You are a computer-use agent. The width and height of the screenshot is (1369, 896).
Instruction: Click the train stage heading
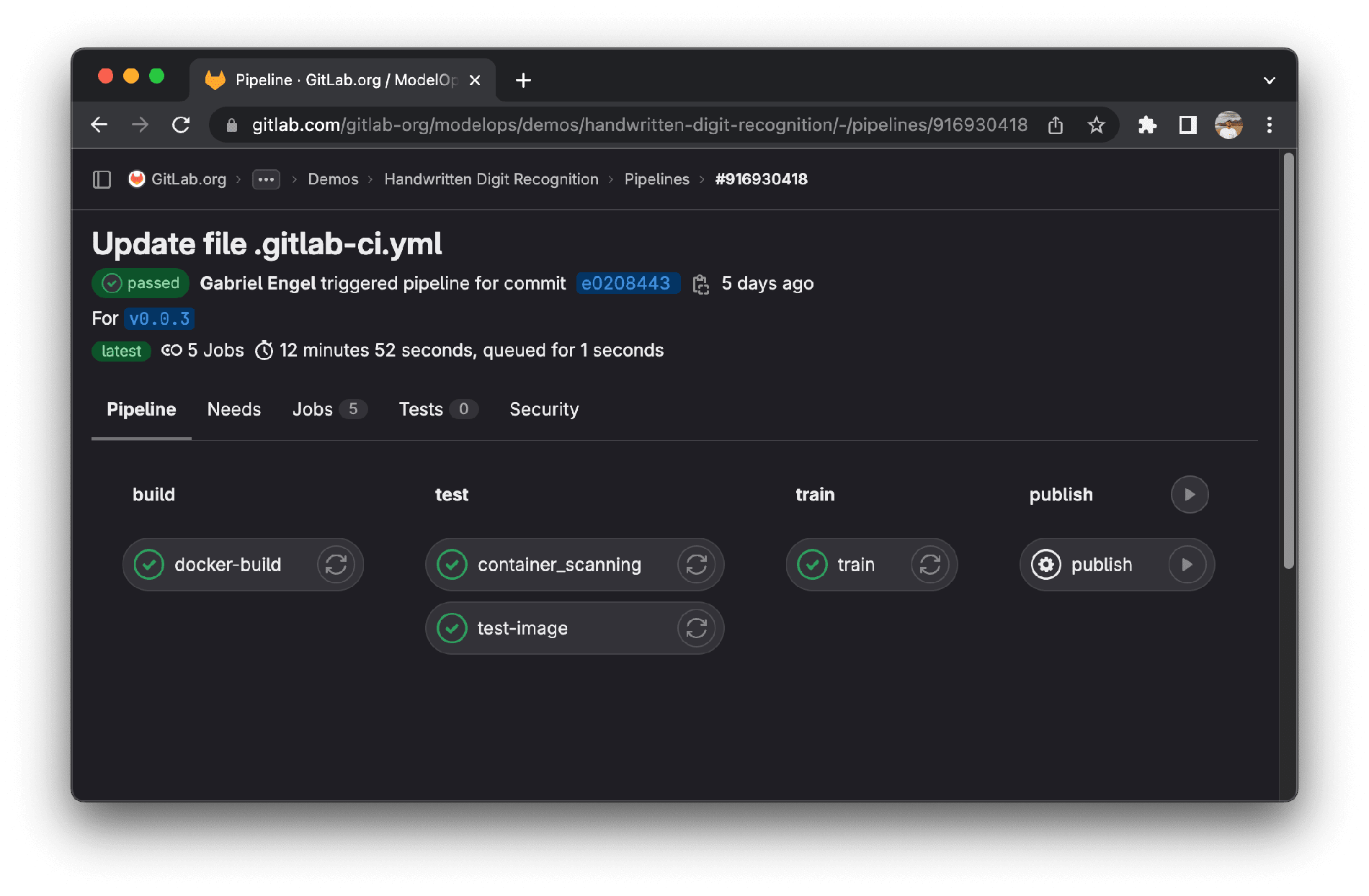pos(815,495)
